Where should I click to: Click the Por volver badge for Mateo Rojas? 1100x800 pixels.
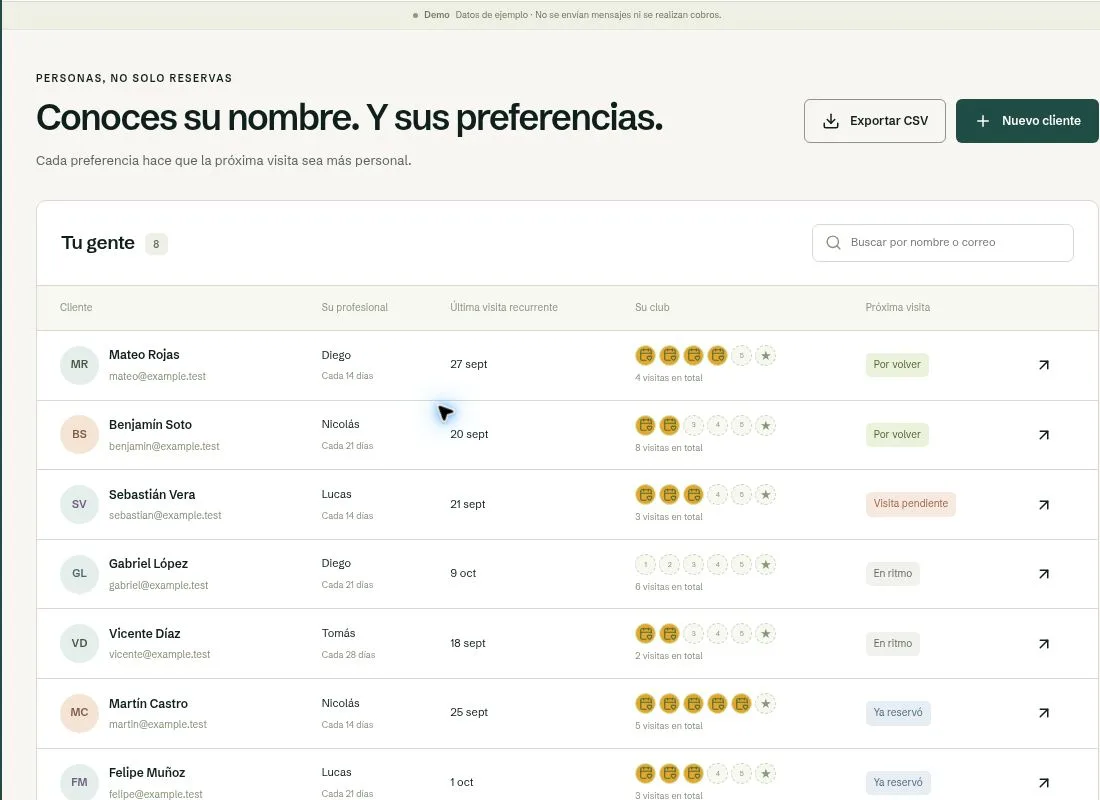coord(897,365)
